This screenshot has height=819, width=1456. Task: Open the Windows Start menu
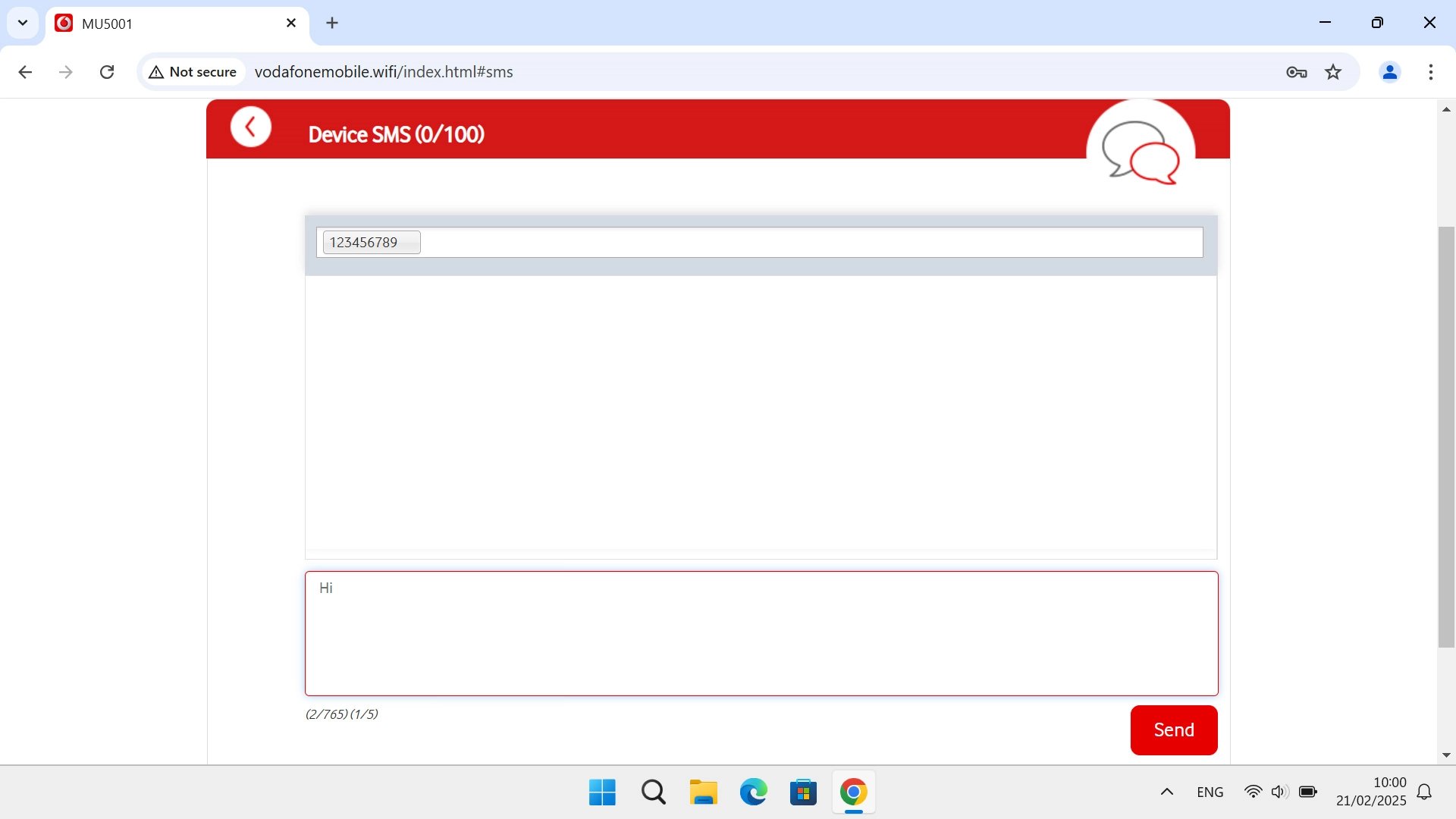coord(601,792)
